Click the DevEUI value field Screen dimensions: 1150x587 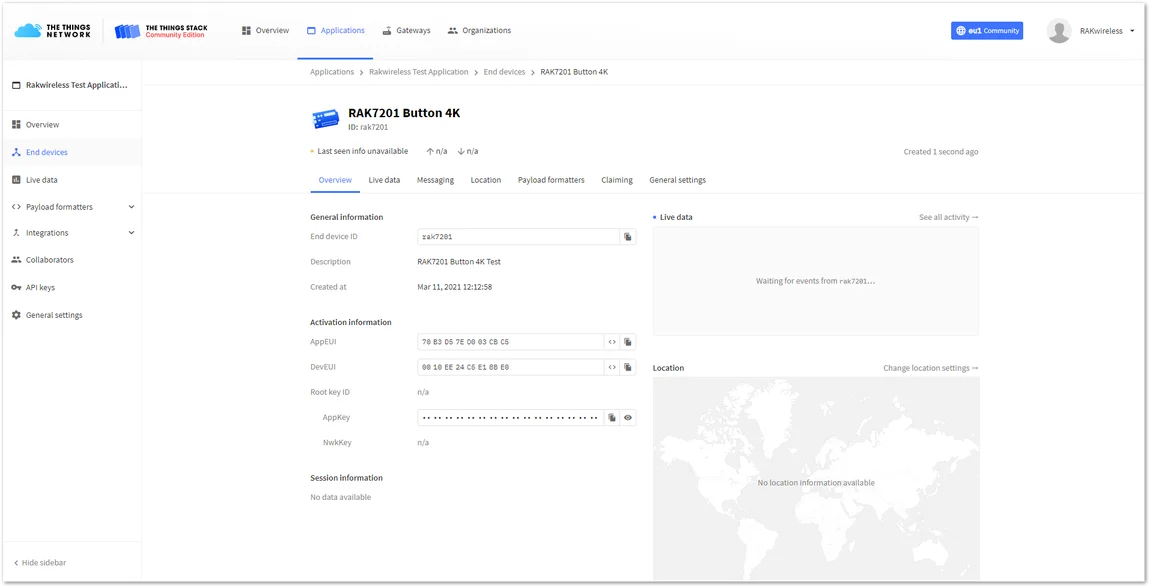point(510,367)
